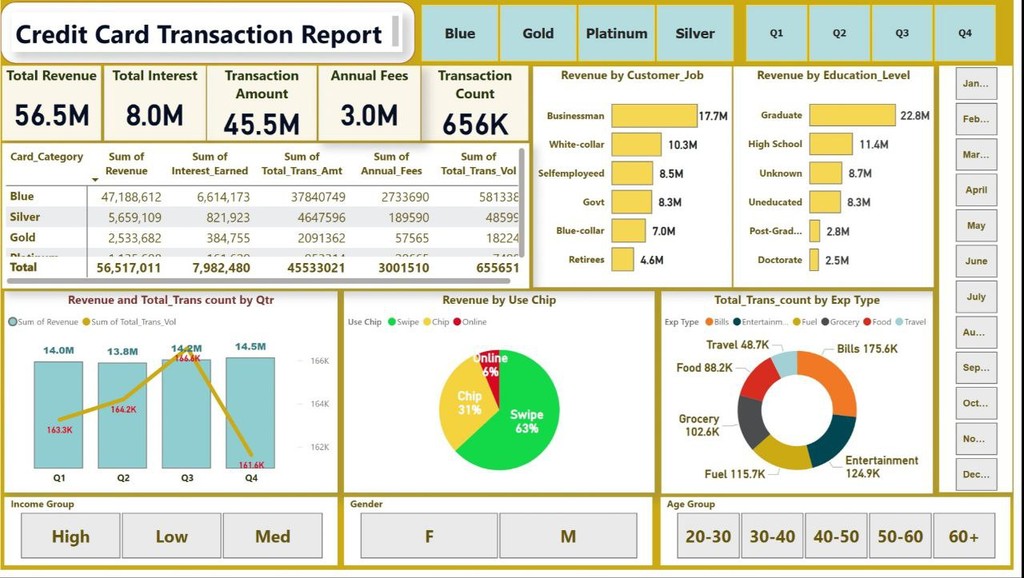This screenshot has width=1024, height=578.
Task: Click the Q4 revenue column bar
Action: (250, 413)
